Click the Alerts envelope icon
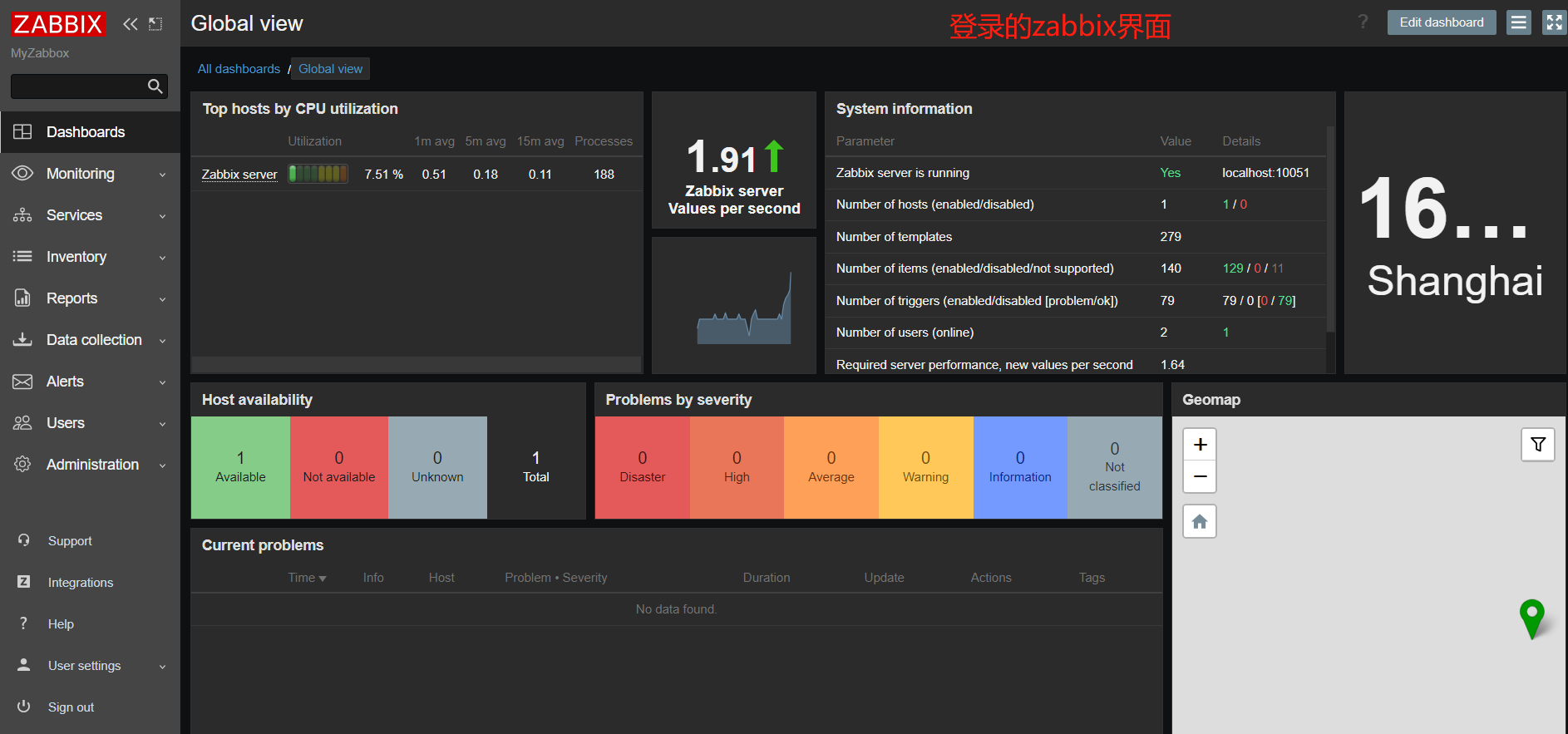Viewport: 1568px width, 734px height. 22,382
